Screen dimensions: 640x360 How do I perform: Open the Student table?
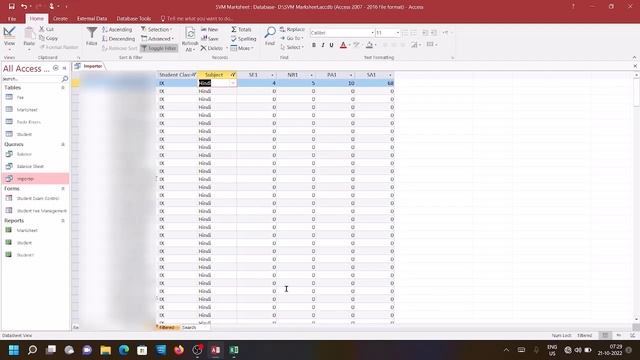24,134
